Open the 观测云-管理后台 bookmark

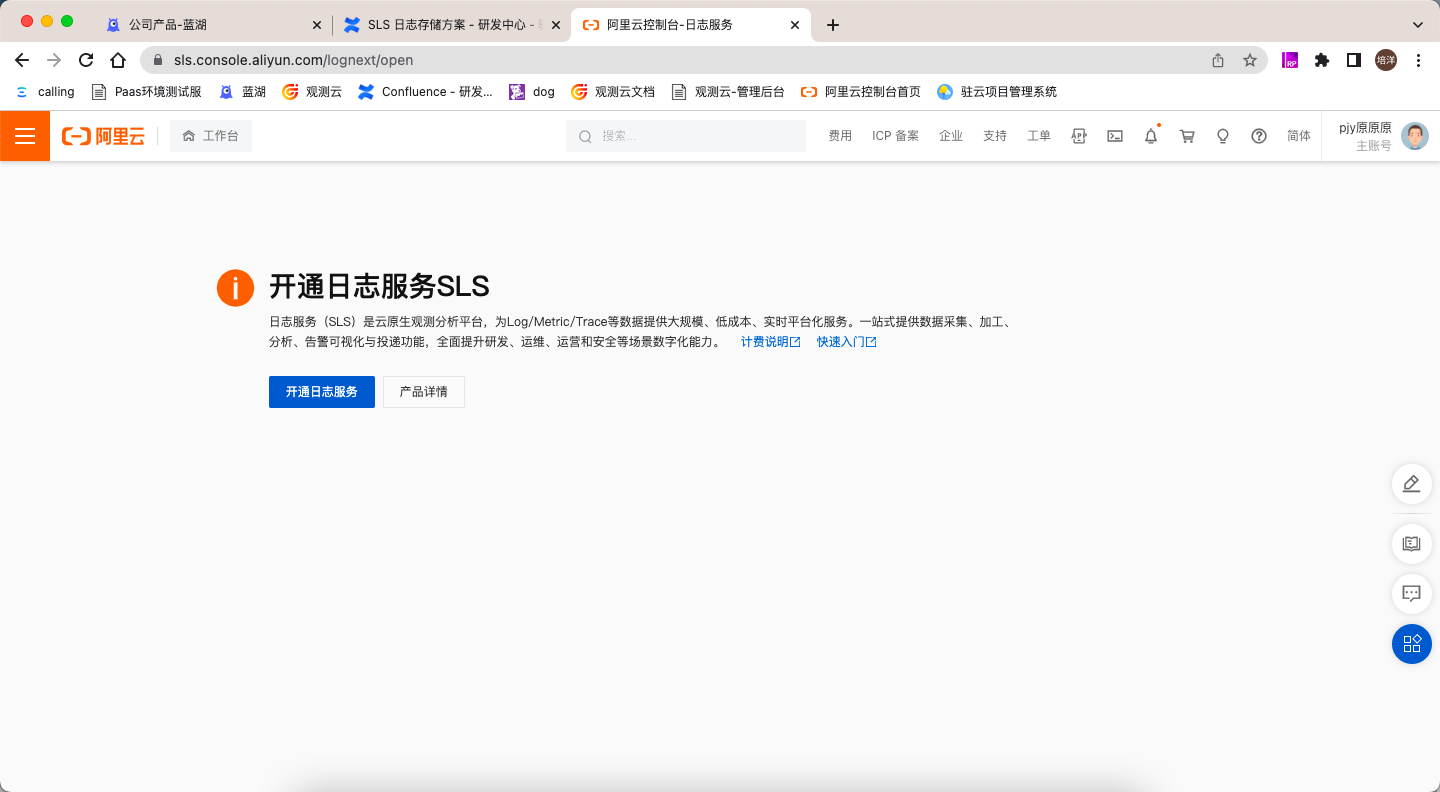coord(728,92)
